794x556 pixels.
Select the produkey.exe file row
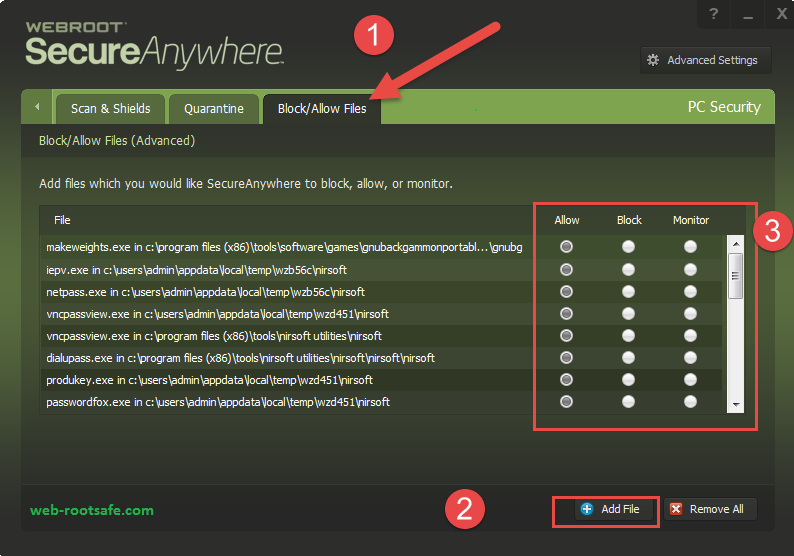point(381,380)
